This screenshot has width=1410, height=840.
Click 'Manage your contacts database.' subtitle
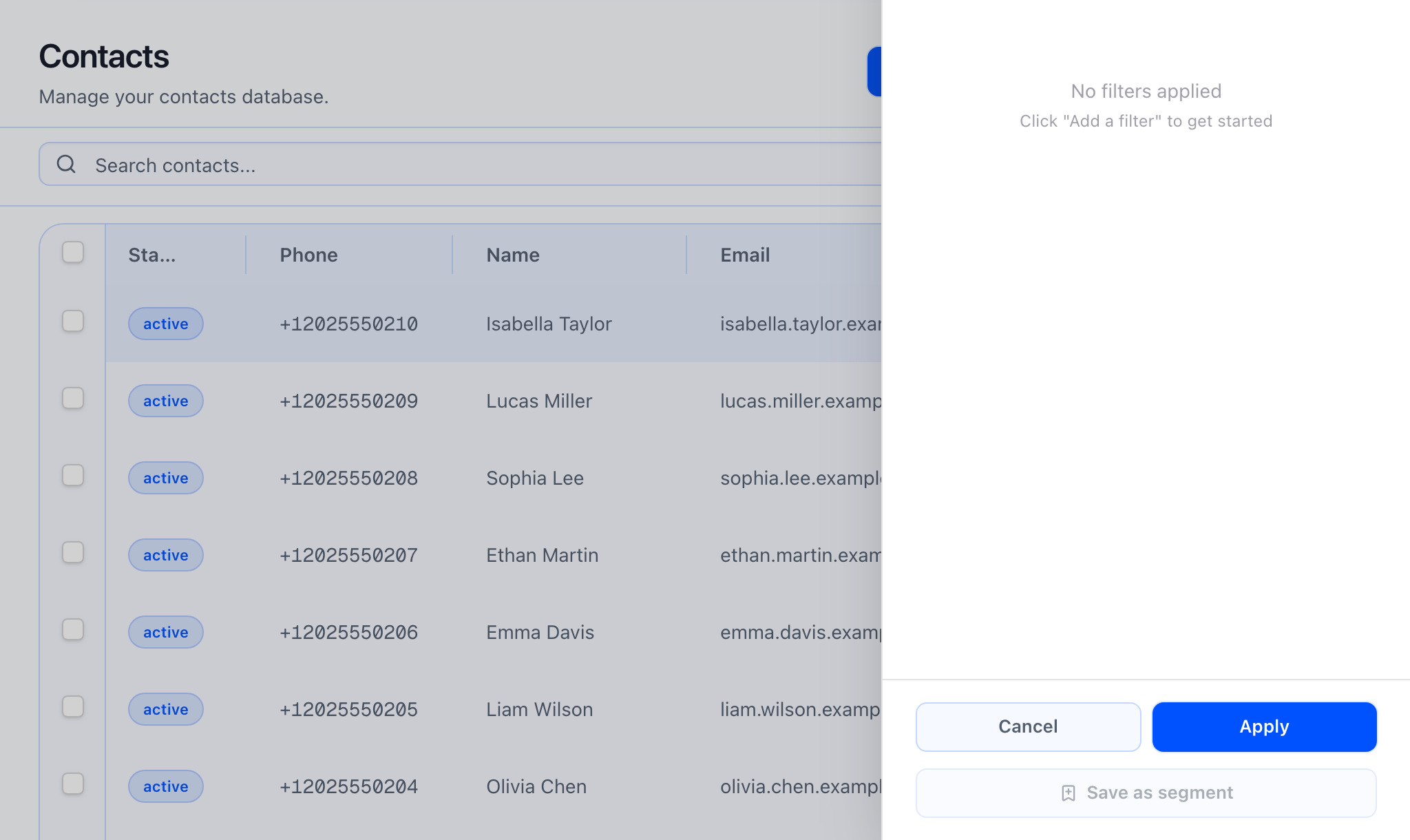point(184,97)
